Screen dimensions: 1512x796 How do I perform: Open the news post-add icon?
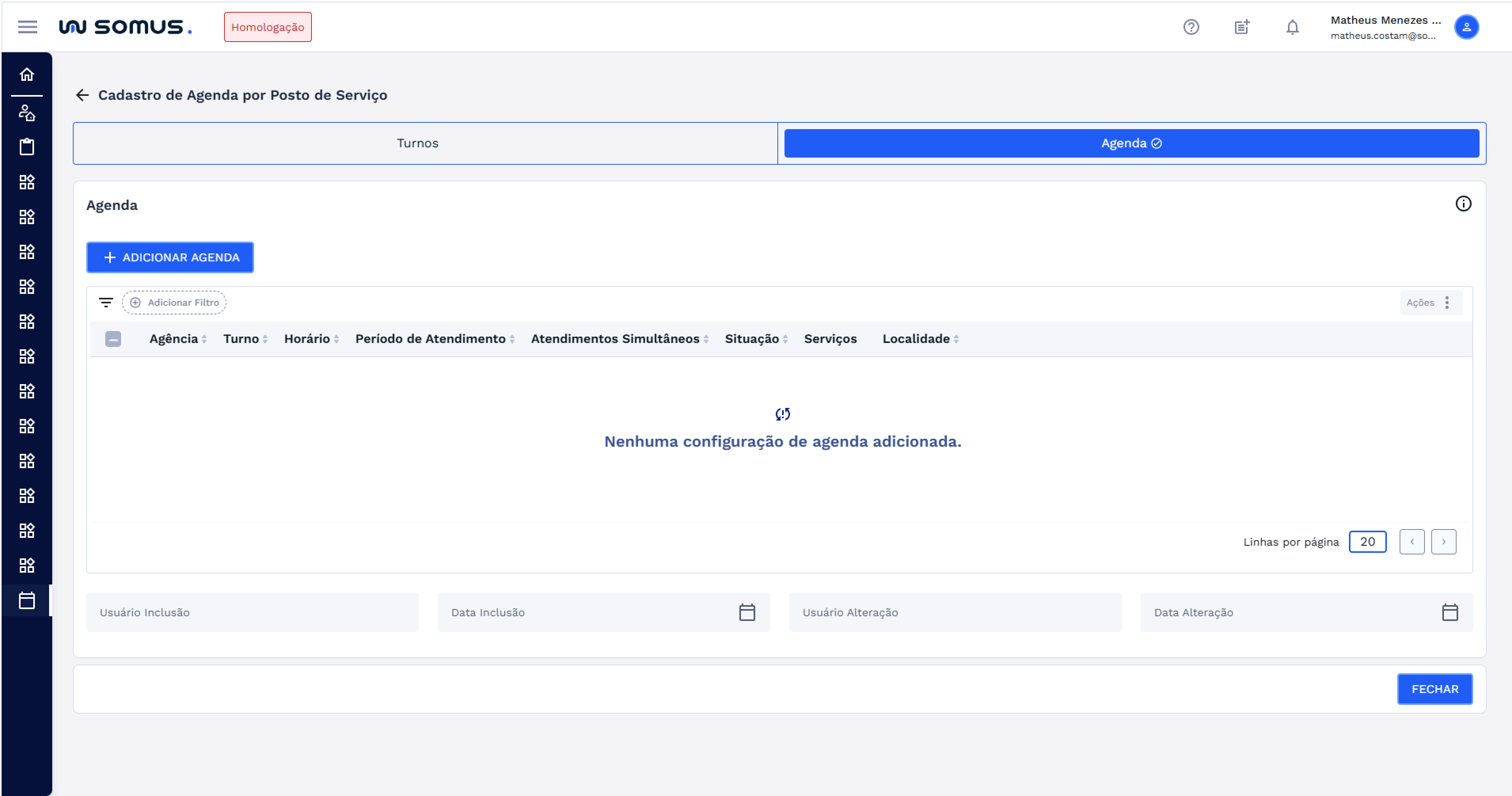(x=1241, y=27)
